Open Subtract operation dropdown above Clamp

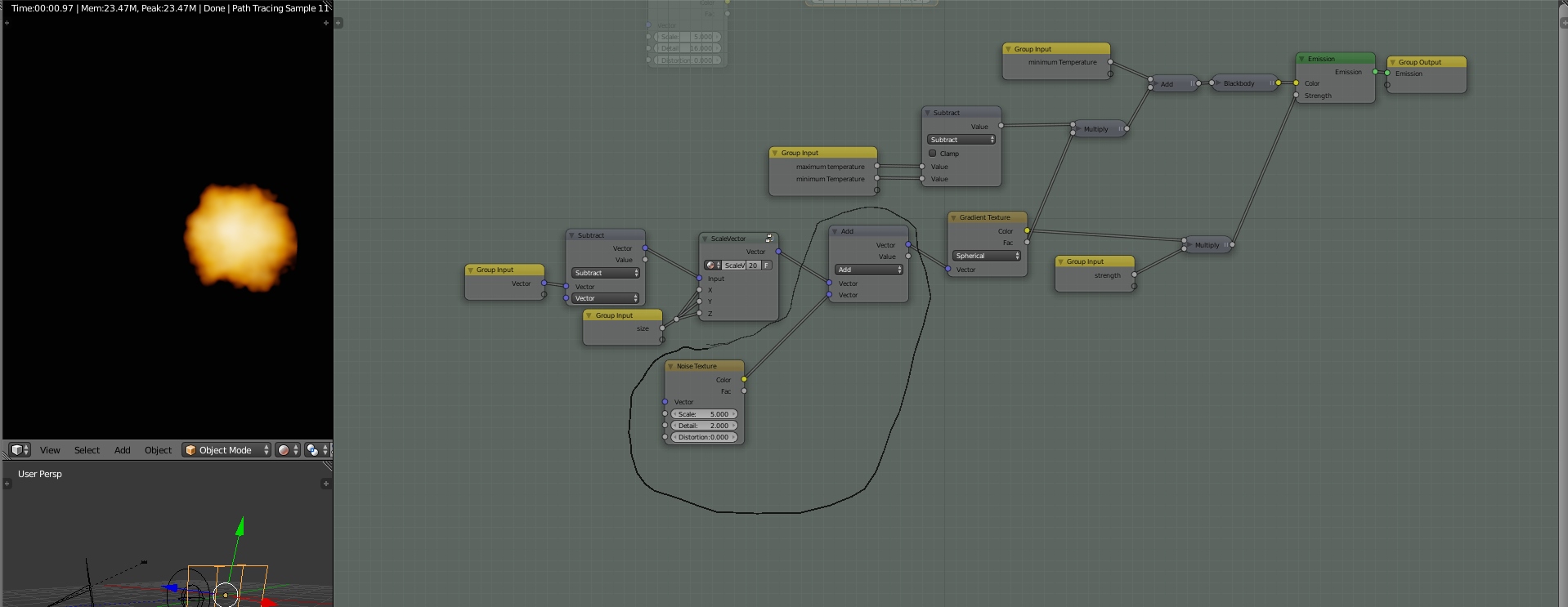pyautogui.click(x=961, y=140)
